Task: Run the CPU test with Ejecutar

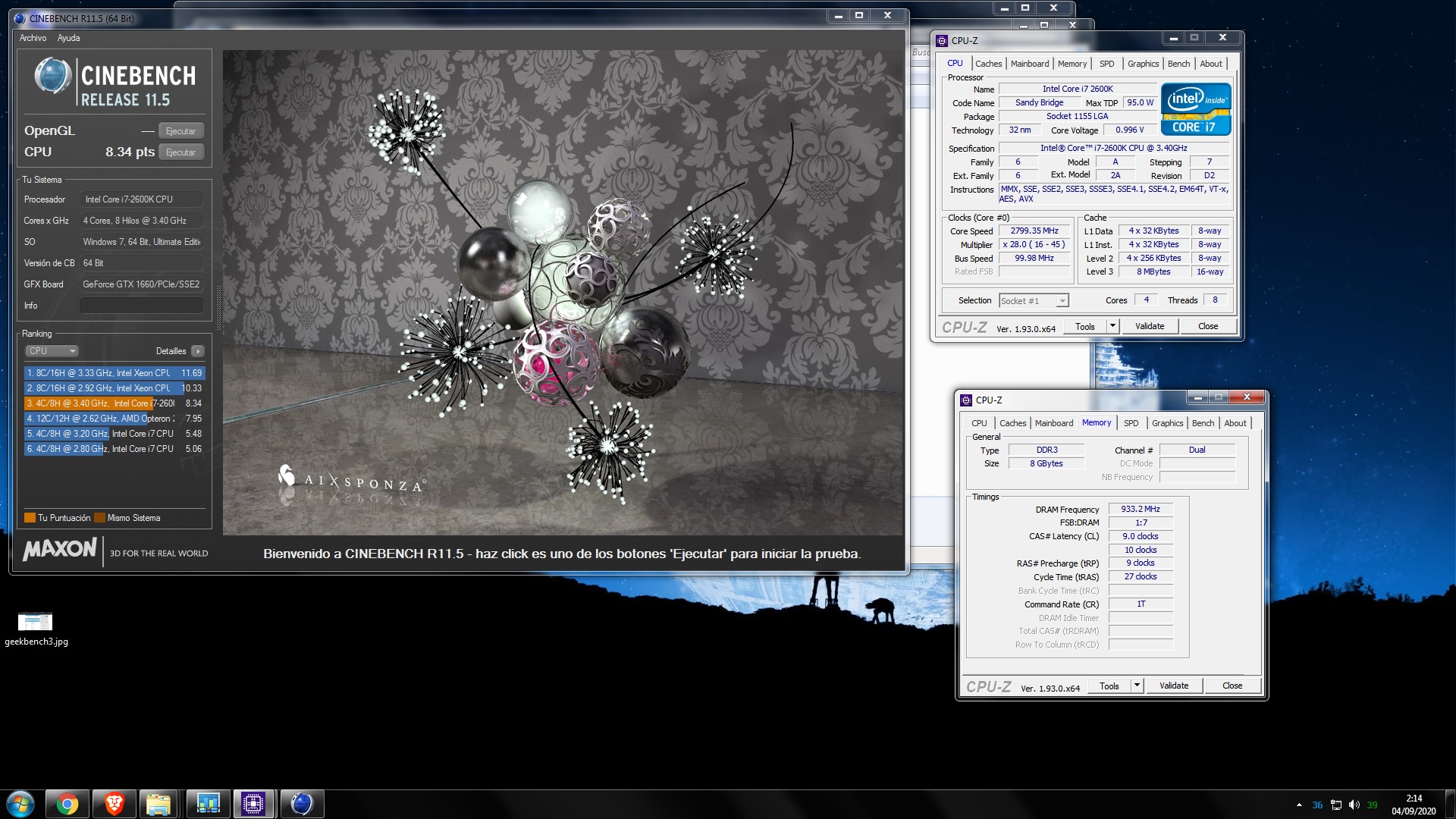Action: pyautogui.click(x=181, y=152)
